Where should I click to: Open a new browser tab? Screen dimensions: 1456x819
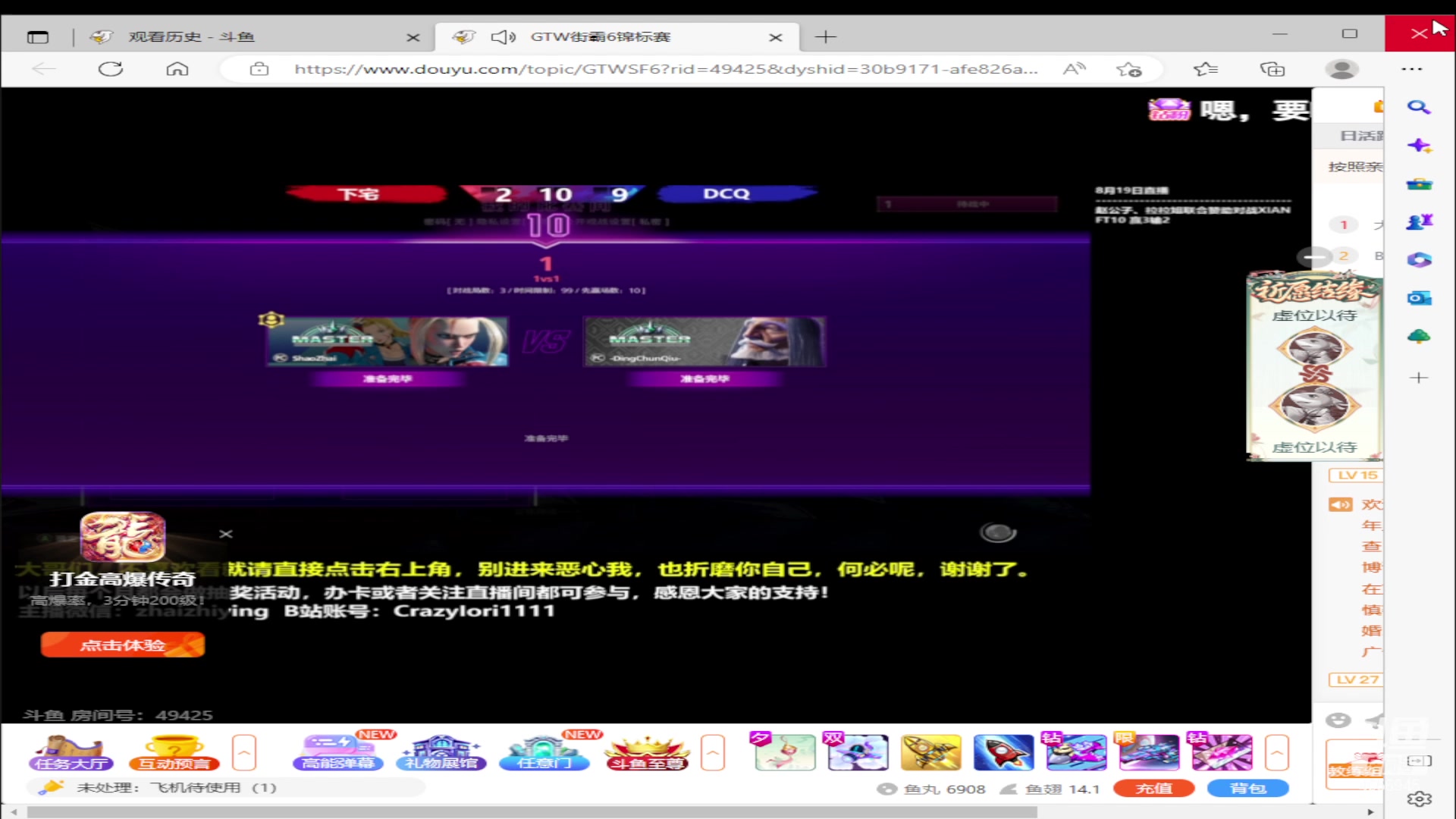click(x=825, y=36)
